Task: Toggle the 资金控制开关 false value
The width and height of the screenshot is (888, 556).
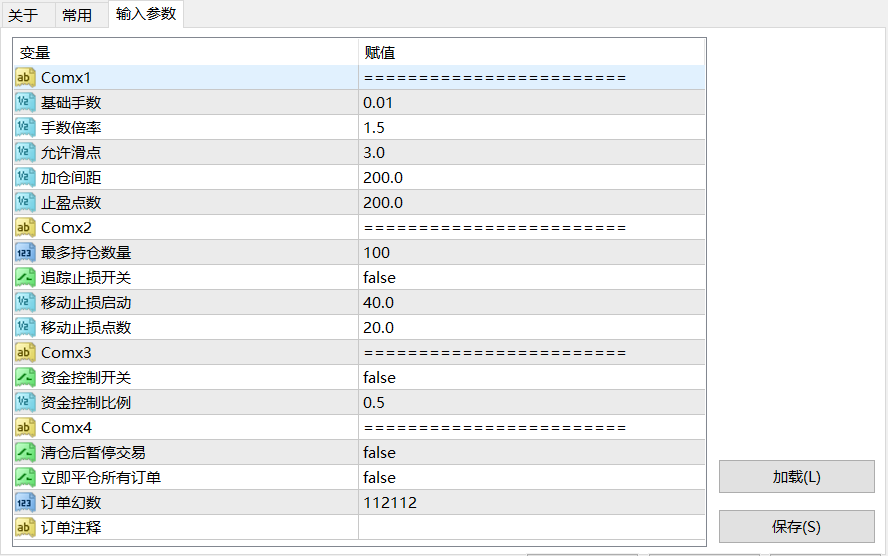Action: pyautogui.click(x=380, y=378)
